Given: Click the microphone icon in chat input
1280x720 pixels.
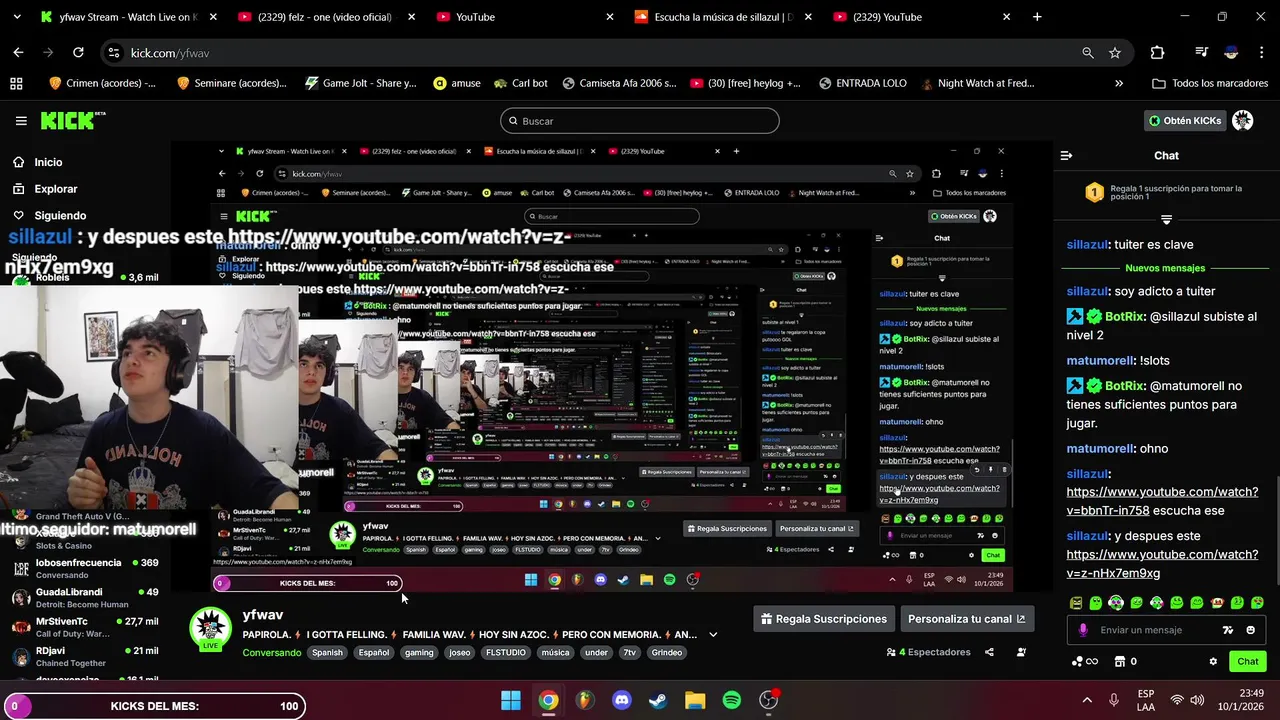Looking at the screenshot, I should point(1083,630).
